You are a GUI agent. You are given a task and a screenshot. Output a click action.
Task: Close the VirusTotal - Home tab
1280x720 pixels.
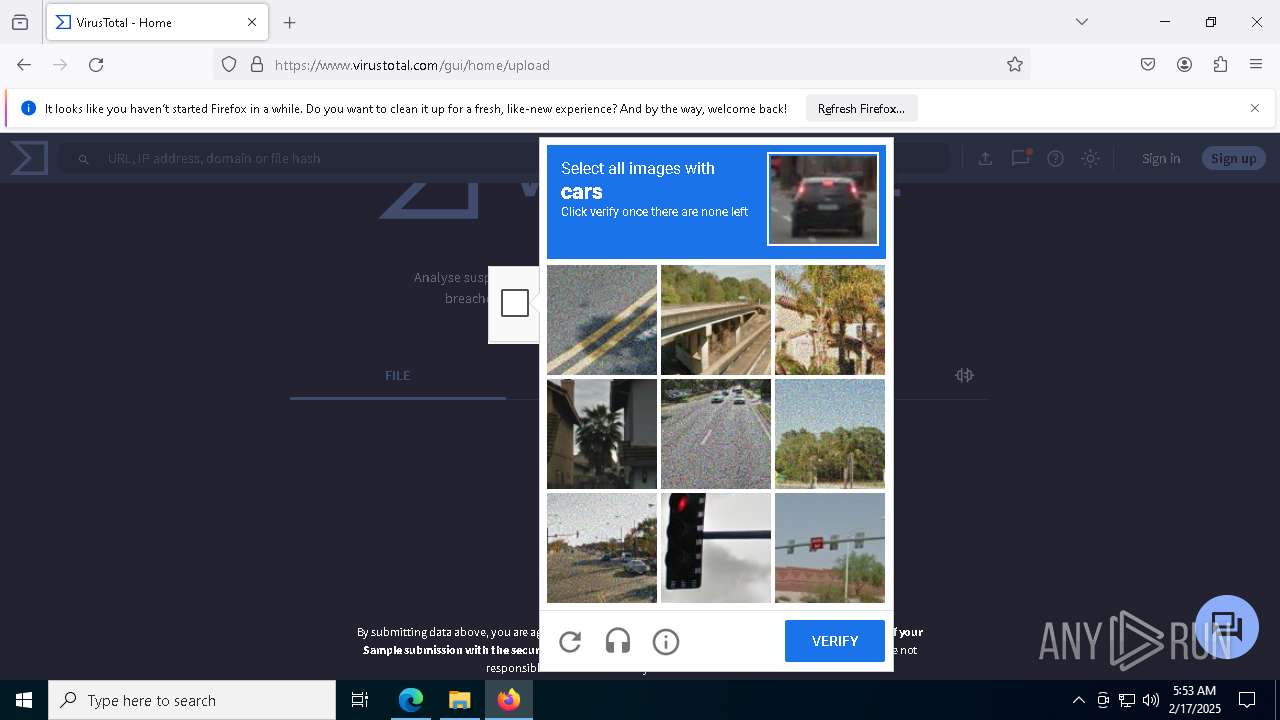[252, 22]
